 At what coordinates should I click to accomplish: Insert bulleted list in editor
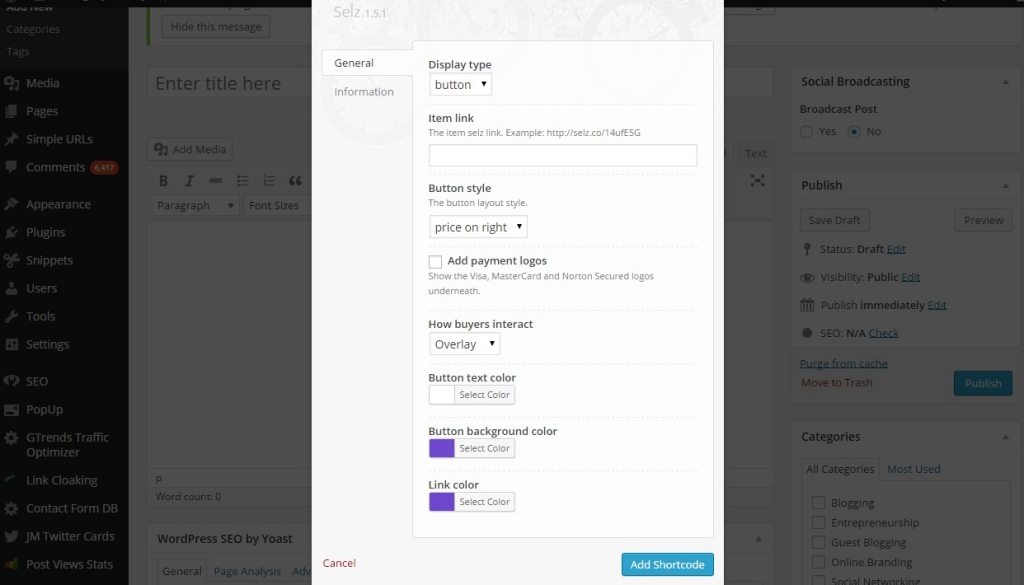click(x=242, y=181)
